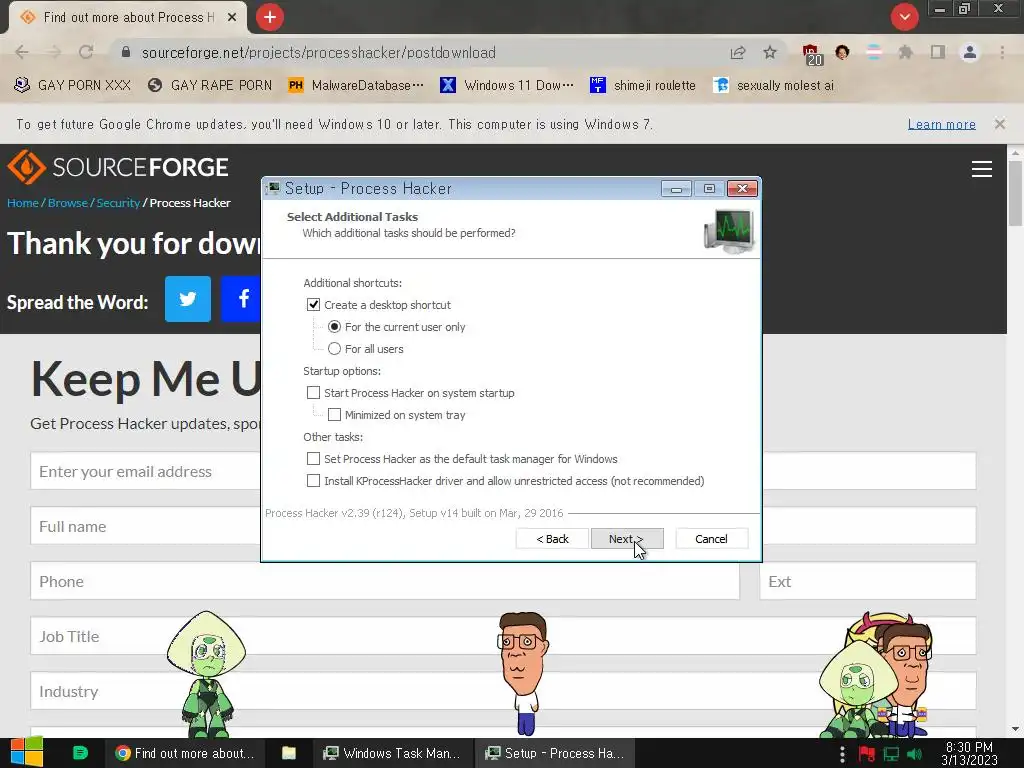This screenshot has height=768, width=1024.
Task: Click the browser Forward arrow icon
Action: 54,52
